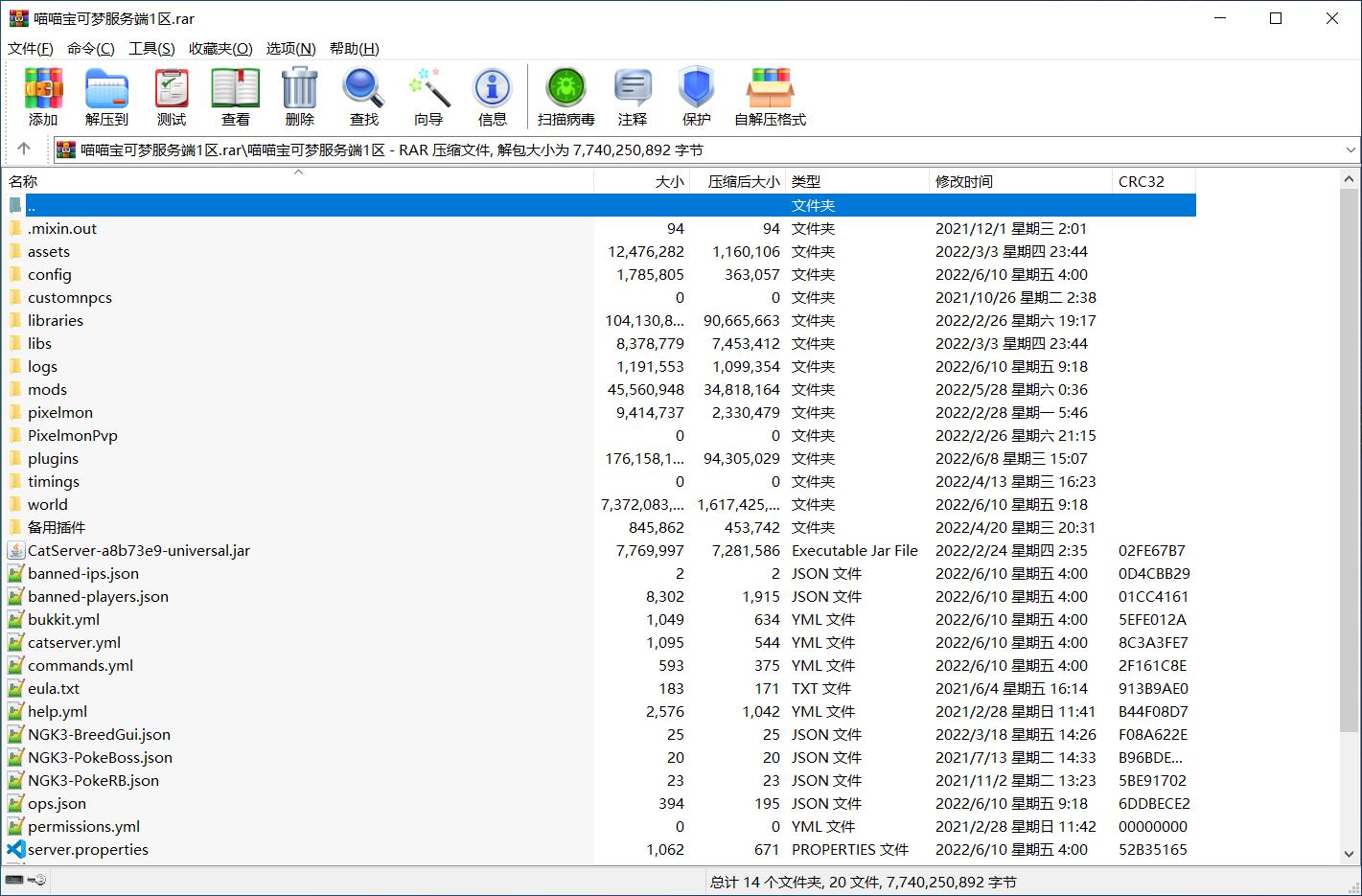
Task: Click the world folder icon
Action: (x=15, y=504)
